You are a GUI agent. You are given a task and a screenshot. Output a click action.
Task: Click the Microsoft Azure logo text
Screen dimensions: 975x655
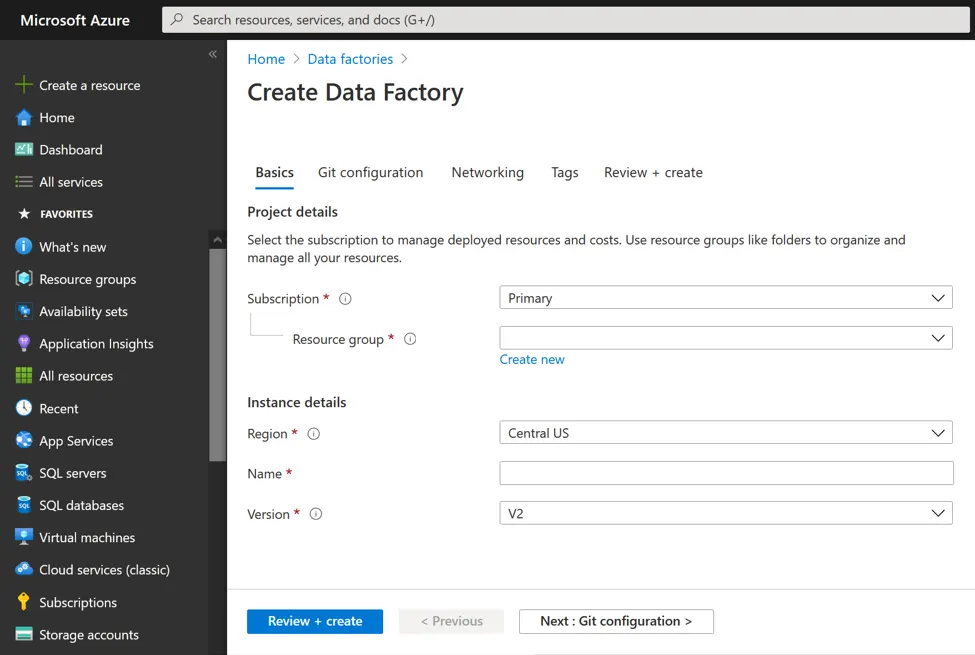(x=75, y=20)
